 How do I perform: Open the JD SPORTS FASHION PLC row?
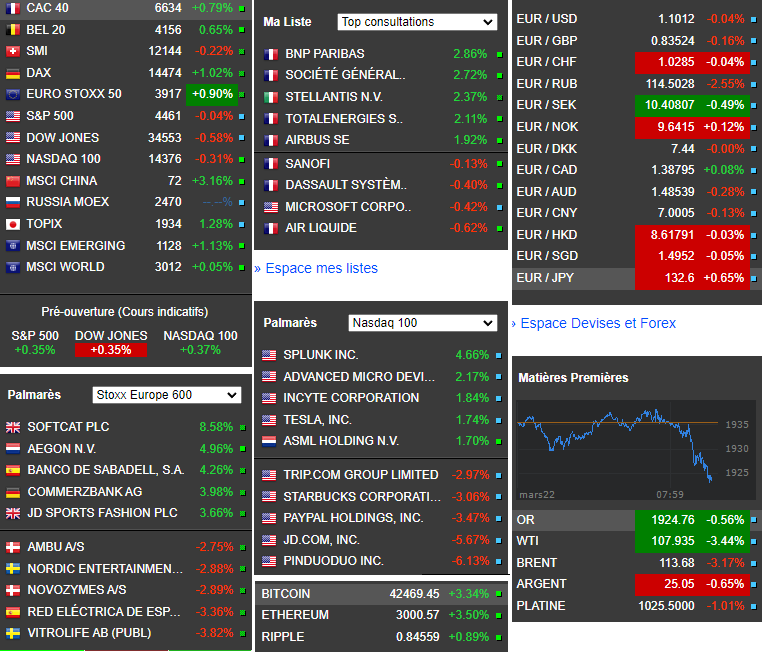(x=125, y=513)
